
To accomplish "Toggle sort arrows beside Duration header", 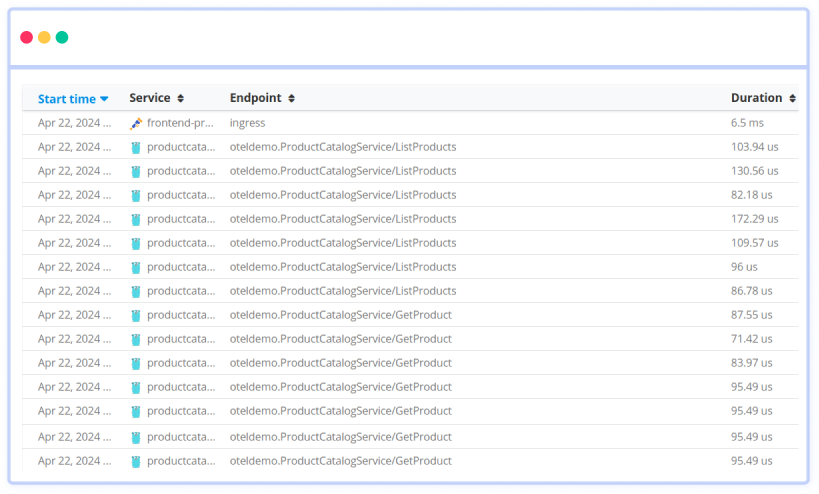I will click(792, 98).
